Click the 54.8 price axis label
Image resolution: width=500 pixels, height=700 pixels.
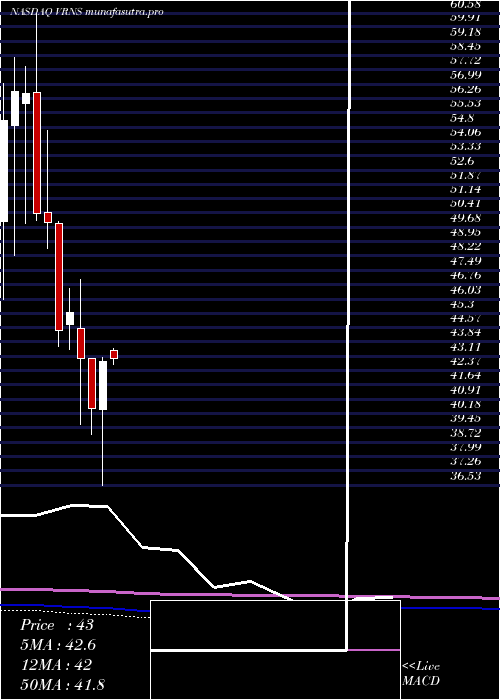(x=462, y=118)
